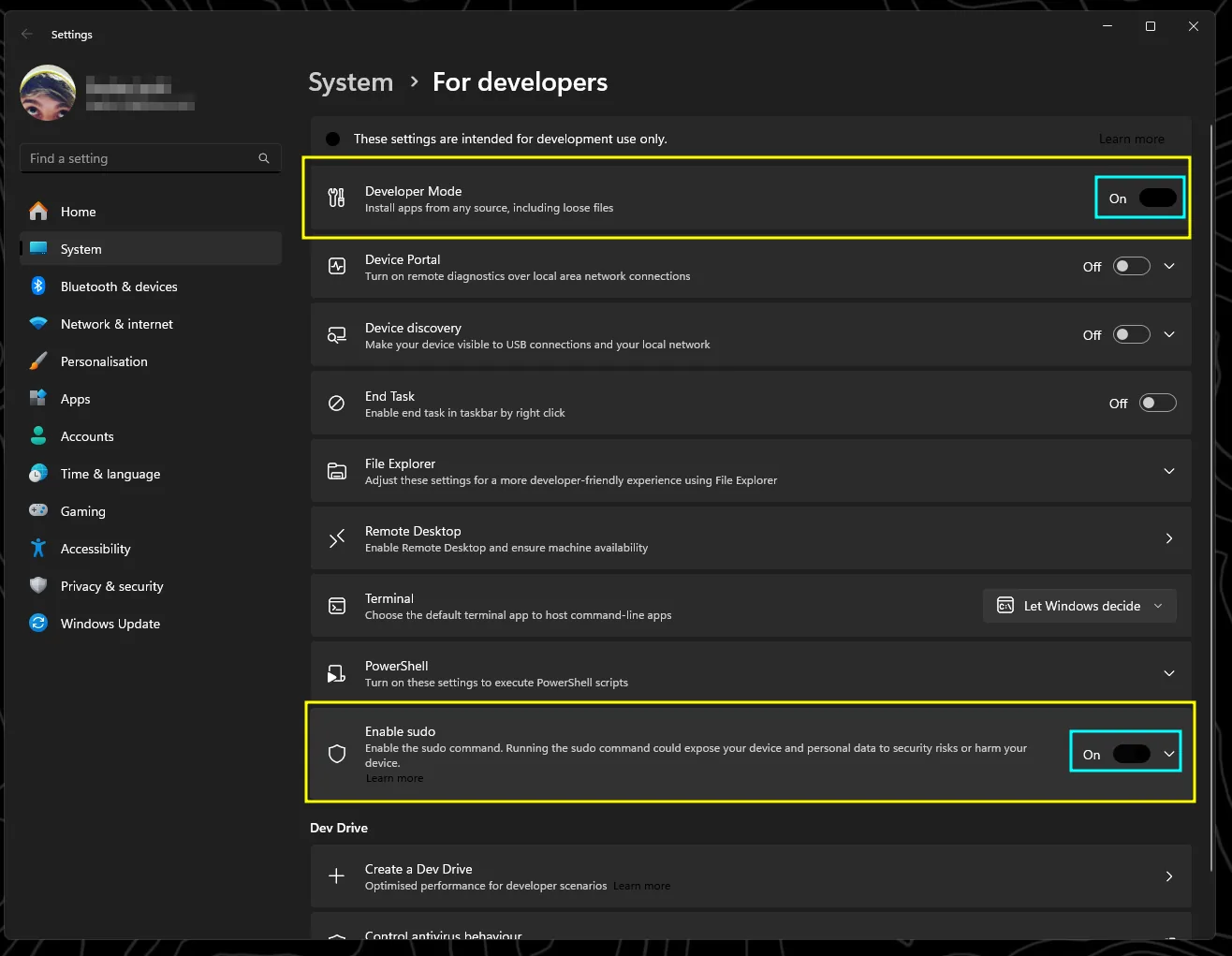Click Learn more beside Dev Drive description

pos(641,886)
